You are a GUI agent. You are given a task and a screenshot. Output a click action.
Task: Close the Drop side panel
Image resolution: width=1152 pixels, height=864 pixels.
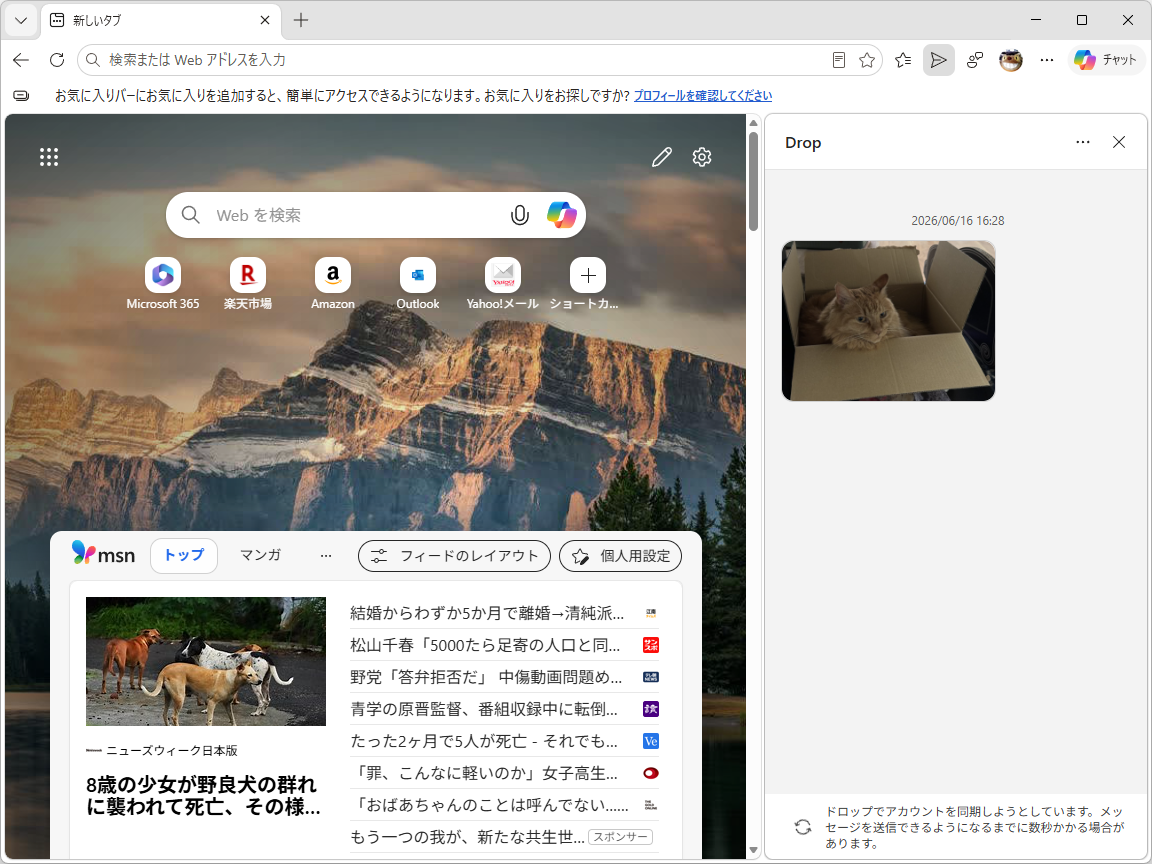click(1119, 142)
